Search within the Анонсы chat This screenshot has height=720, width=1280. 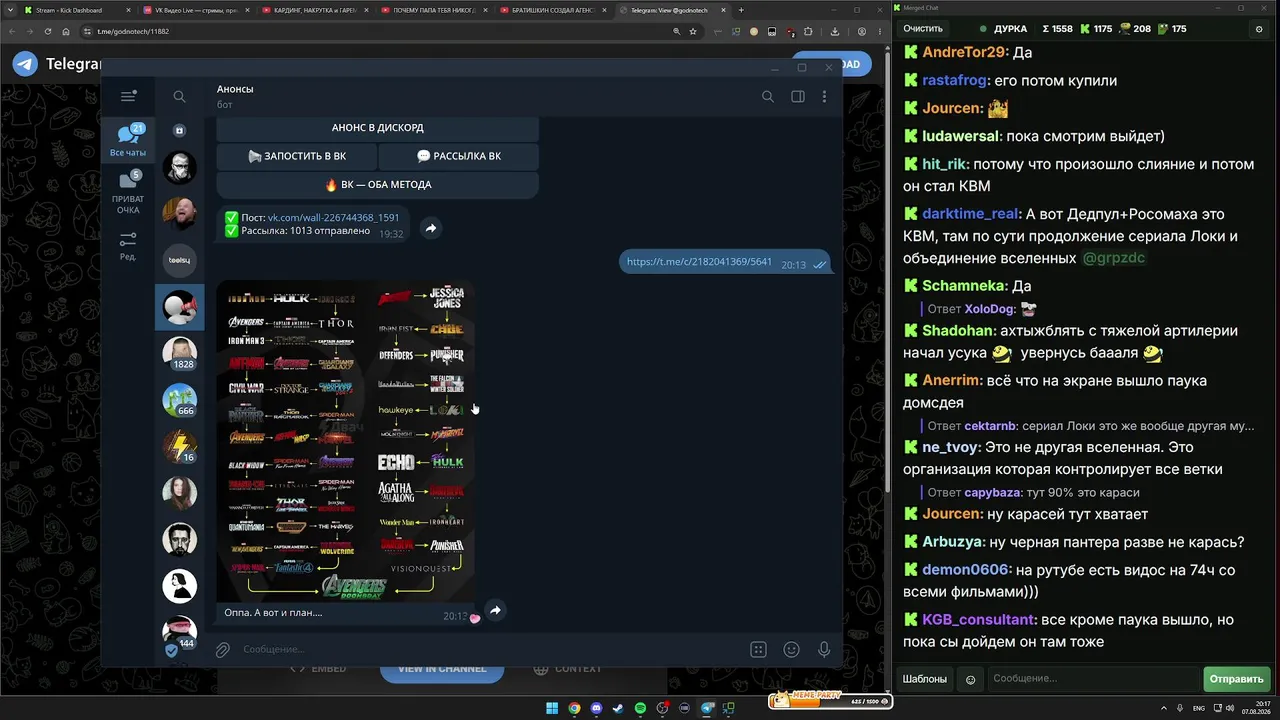(768, 96)
